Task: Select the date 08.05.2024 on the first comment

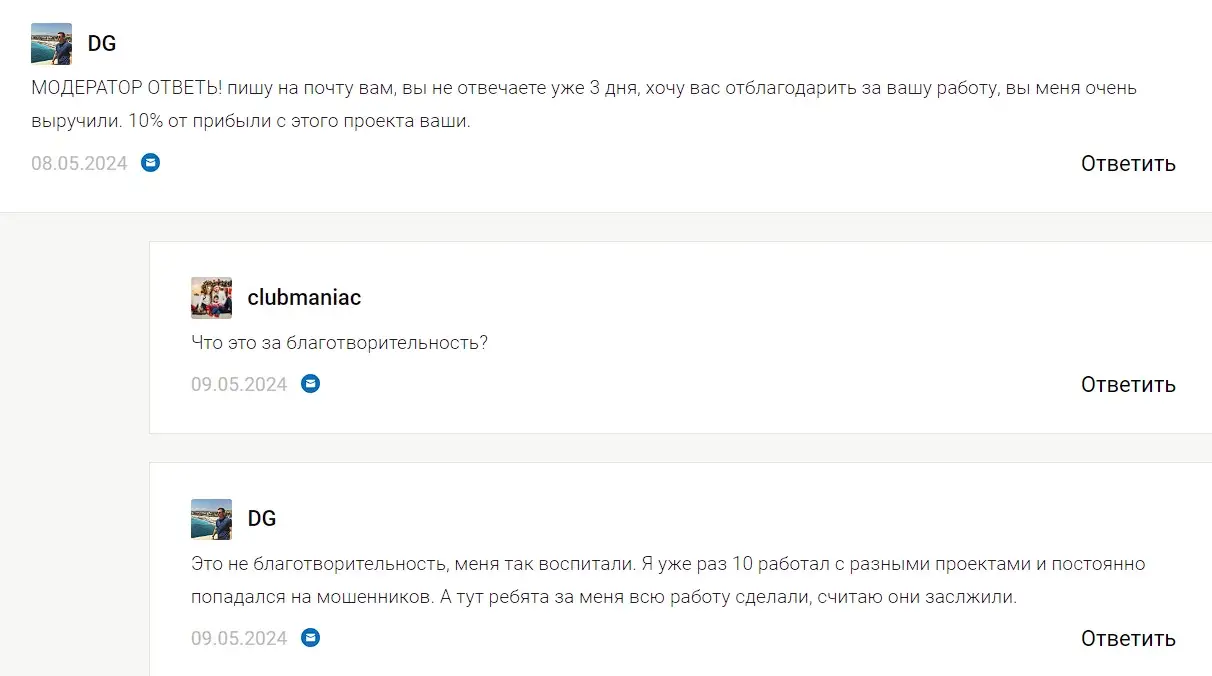Action: click(79, 162)
